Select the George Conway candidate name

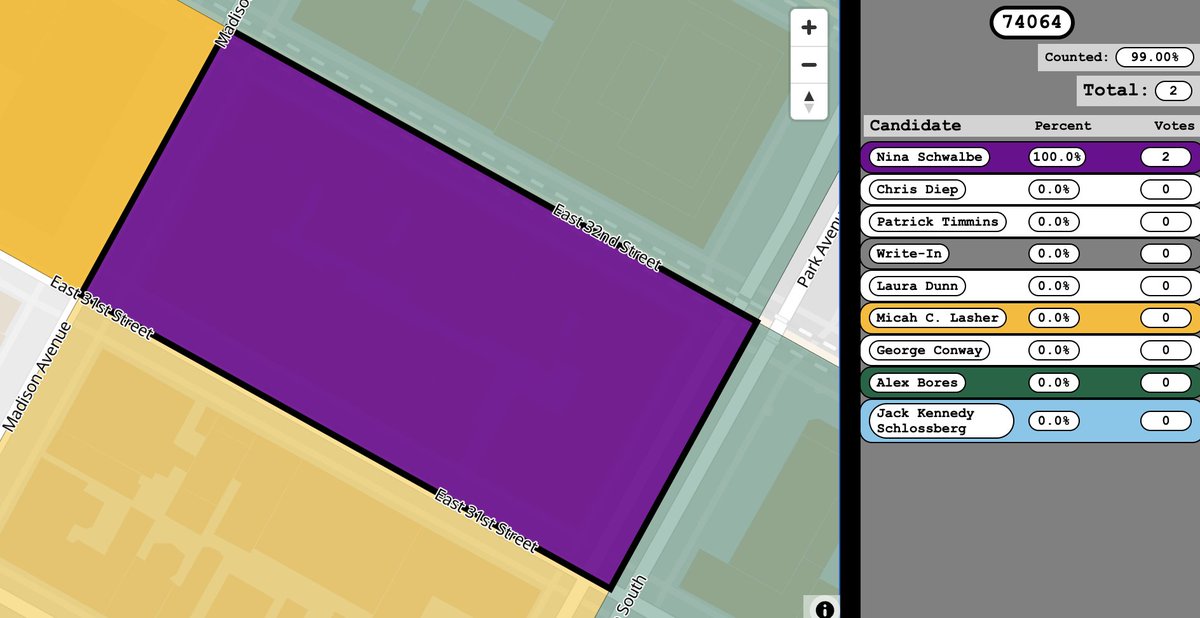(928, 350)
